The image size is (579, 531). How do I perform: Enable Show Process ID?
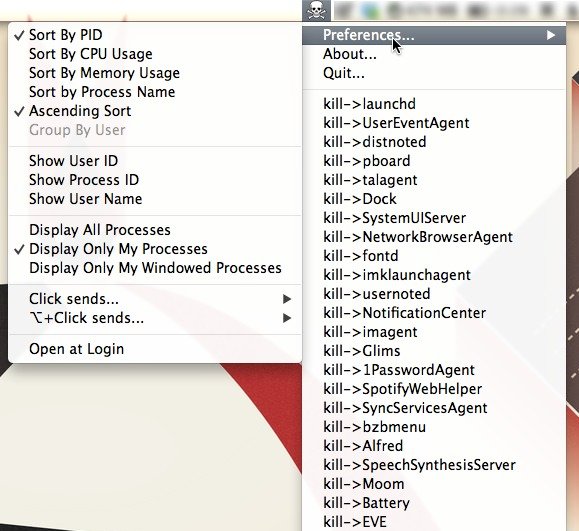(155, 180)
